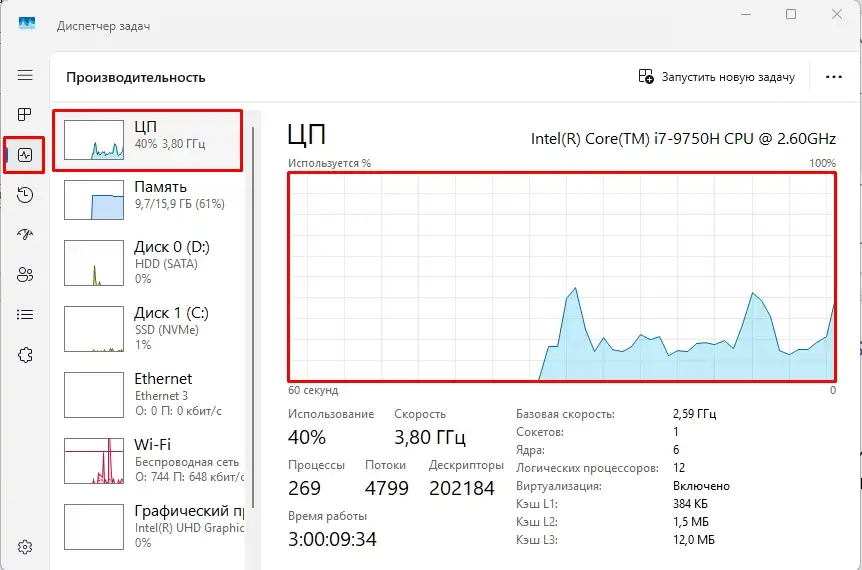This screenshot has height=570, width=862.
Task: Click the Диск 0 mini graph thumbnail
Action: click(x=94, y=263)
